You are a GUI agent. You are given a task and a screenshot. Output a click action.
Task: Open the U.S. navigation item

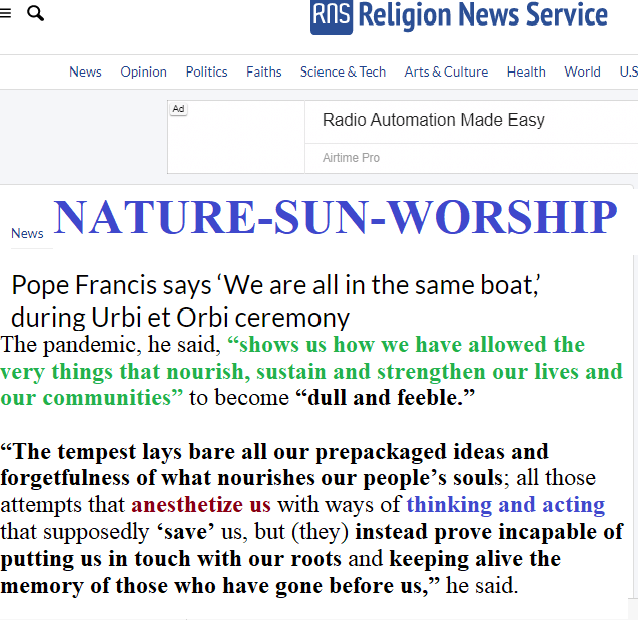(628, 72)
